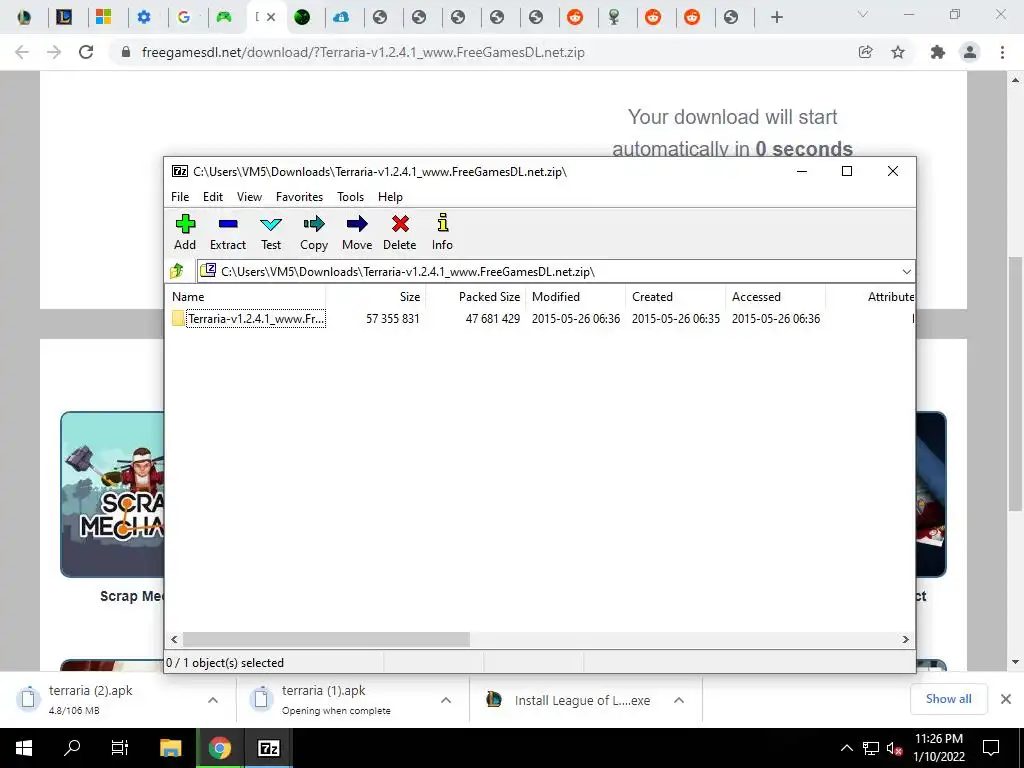Image resolution: width=1024 pixels, height=768 pixels.
Task: Click the Chrome back arrow
Action: pyautogui.click(x=22, y=52)
